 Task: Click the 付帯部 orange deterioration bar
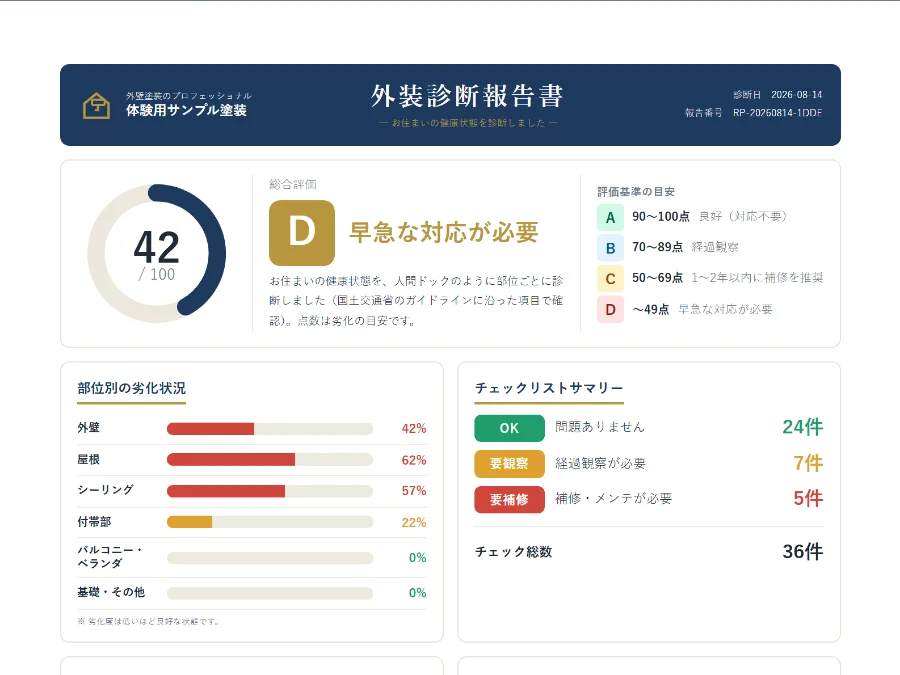[270, 522]
